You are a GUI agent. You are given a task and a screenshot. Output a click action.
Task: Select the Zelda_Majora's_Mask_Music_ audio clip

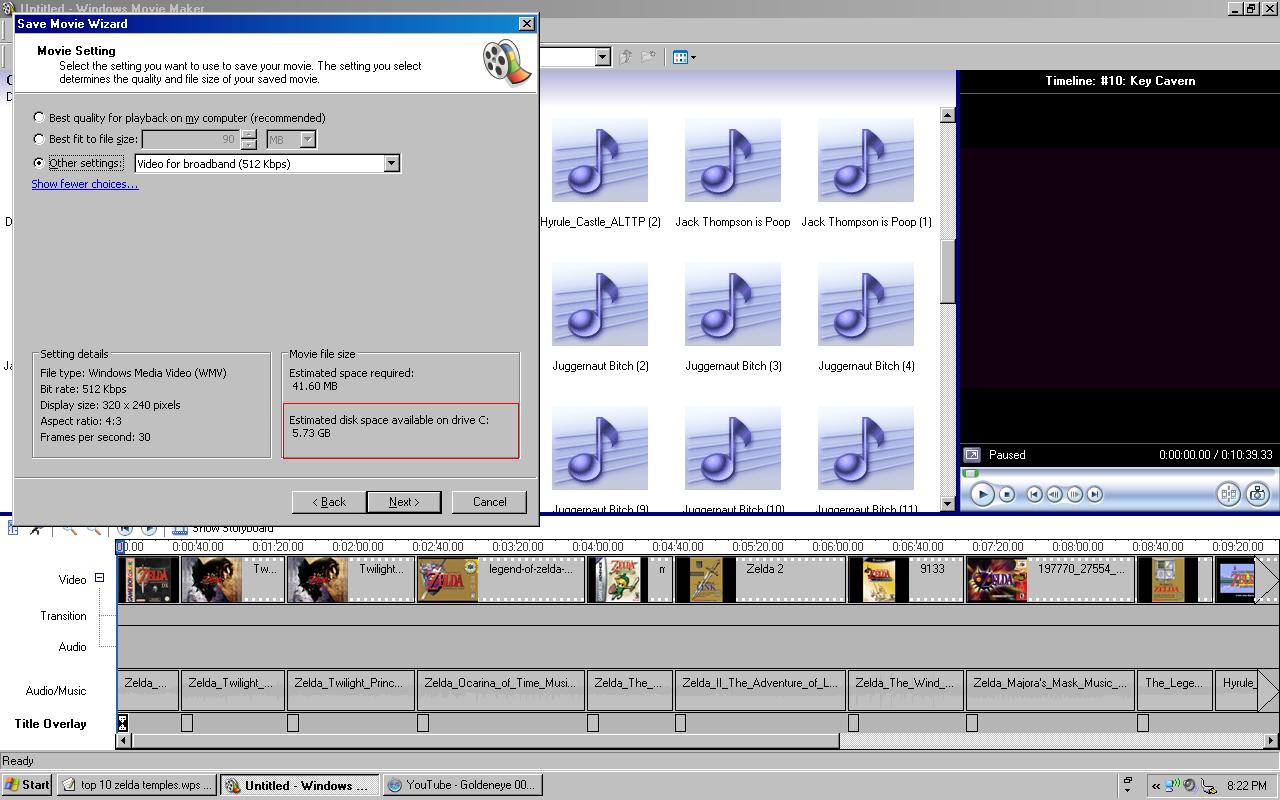point(1050,690)
